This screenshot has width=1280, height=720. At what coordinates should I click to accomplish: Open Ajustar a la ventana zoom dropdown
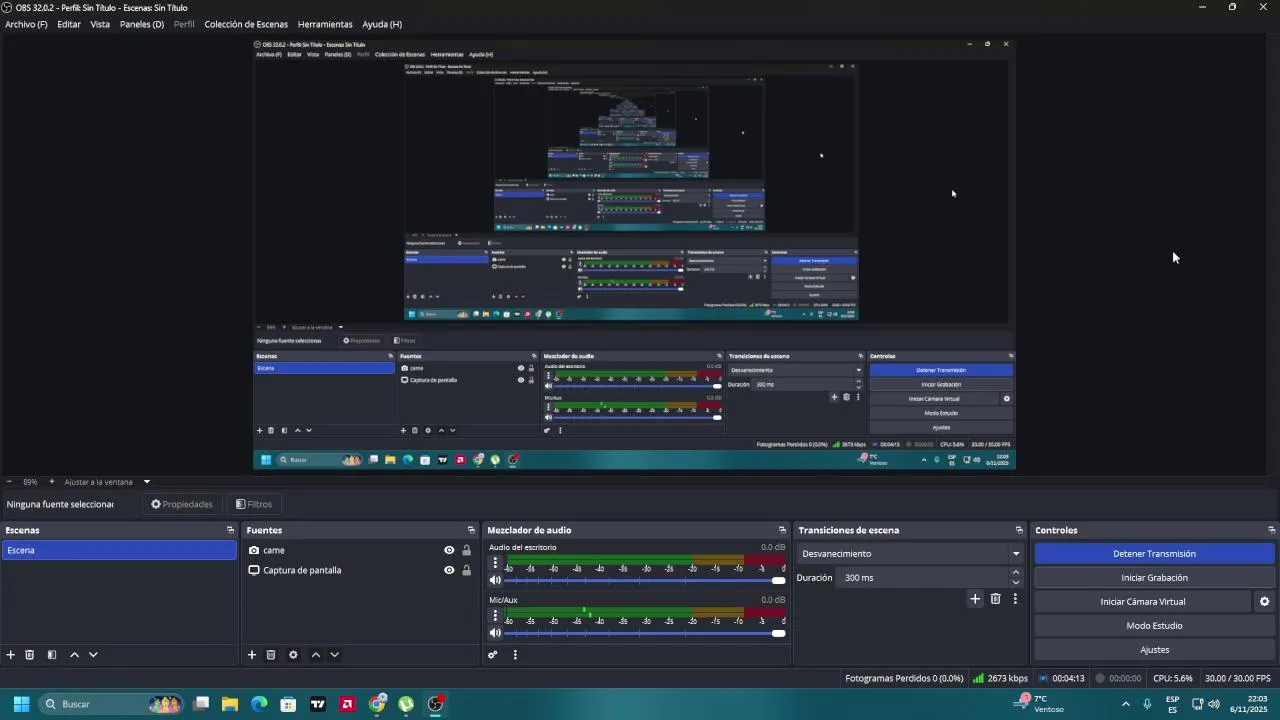(x=107, y=482)
